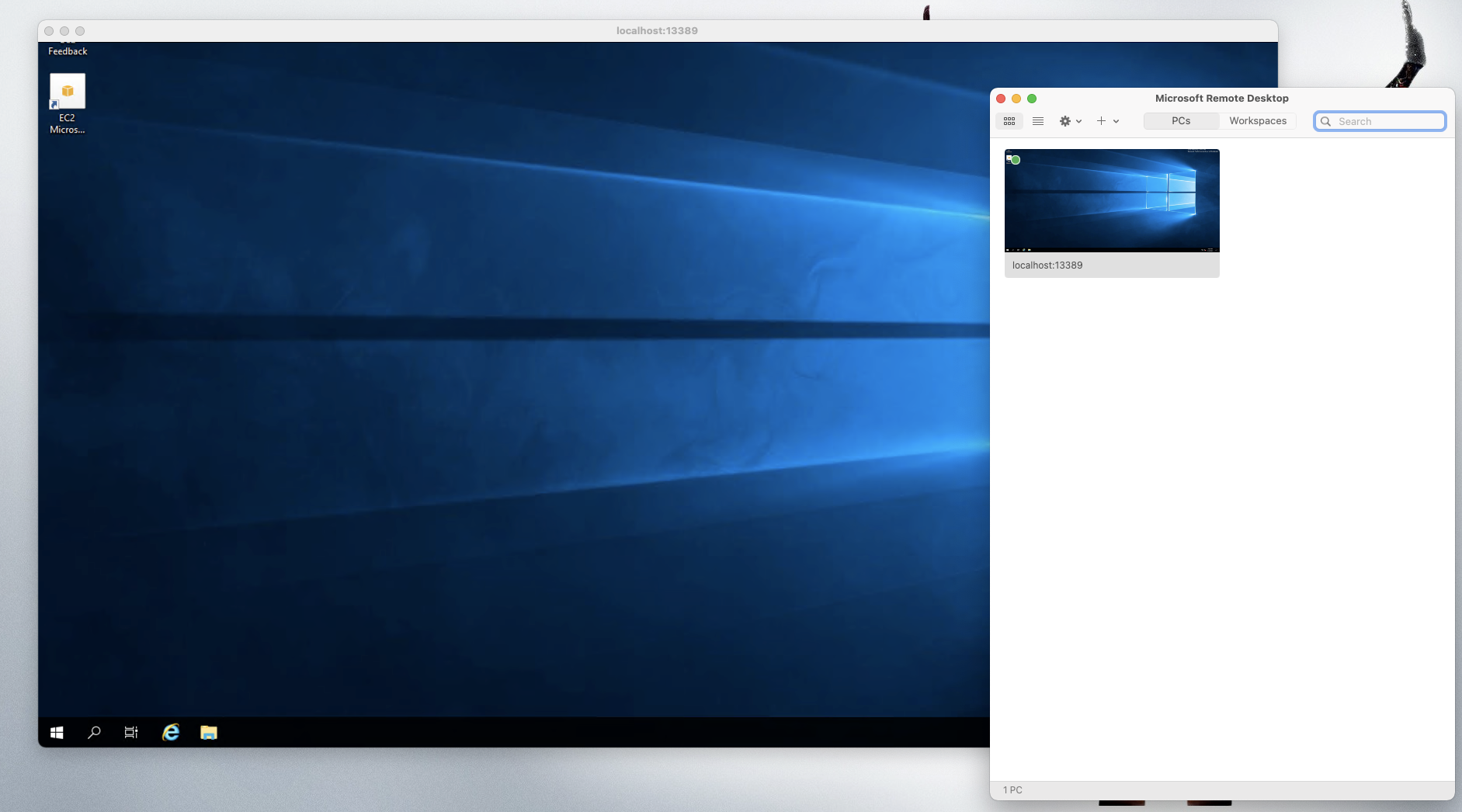
Task: Click the "1 PC" status bar text
Action: click(1012, 790)
